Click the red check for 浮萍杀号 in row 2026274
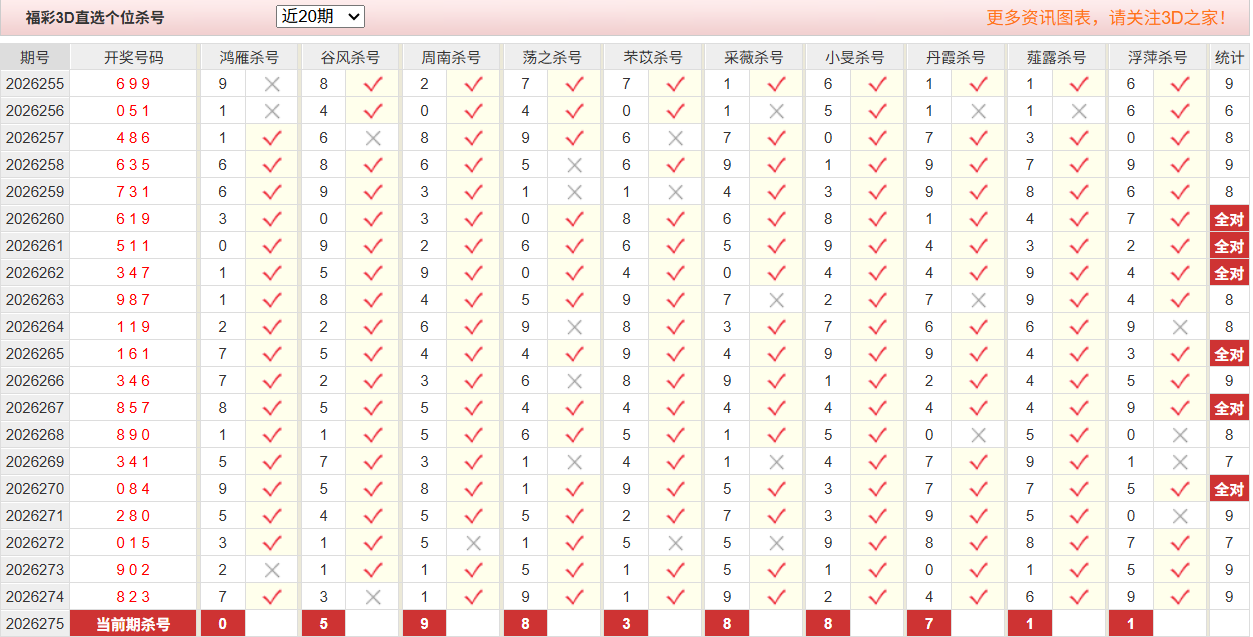This screenshot has height=637, width=1253. 1181,597
